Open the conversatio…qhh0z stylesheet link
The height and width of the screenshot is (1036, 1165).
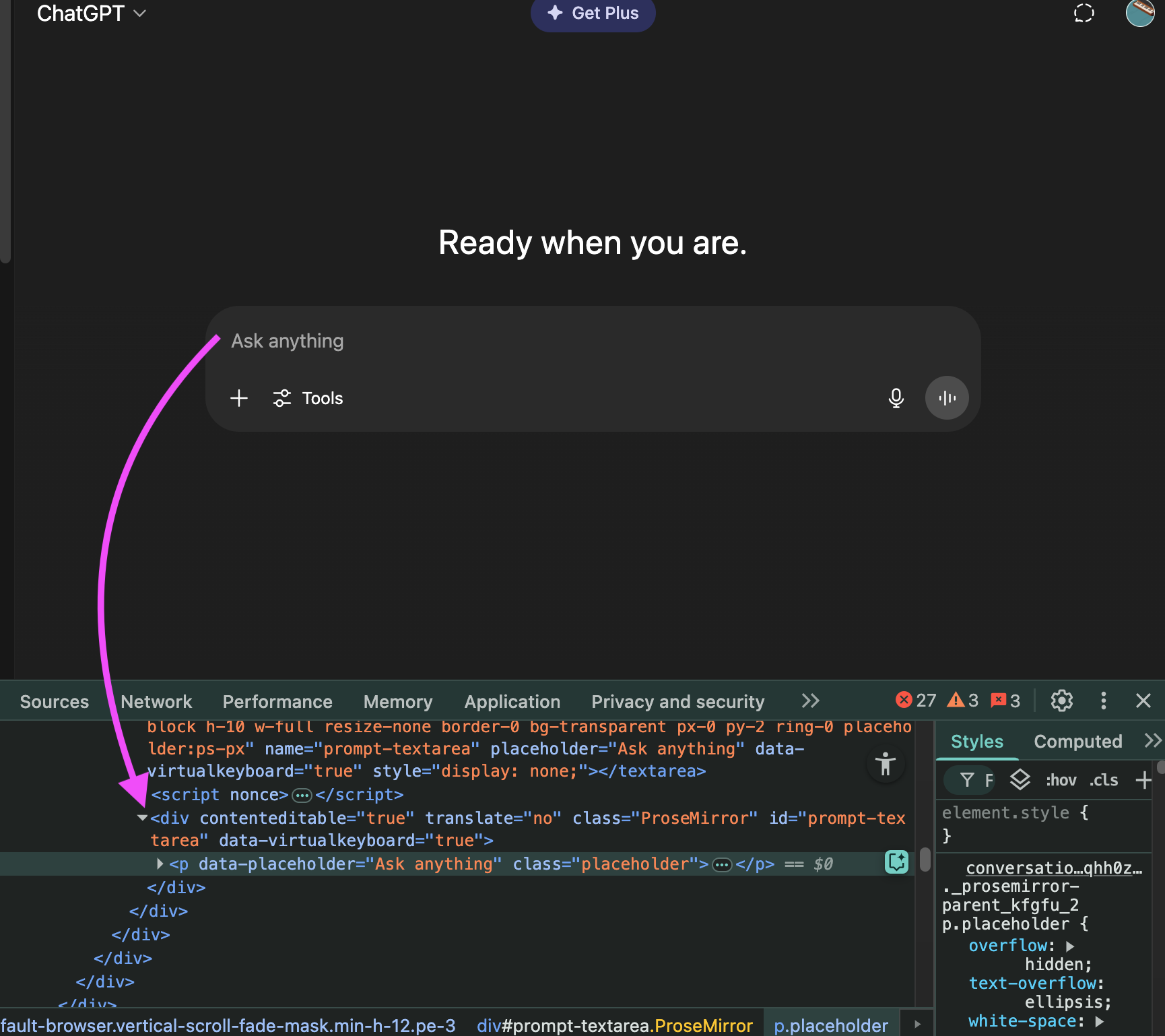coord(1054,868)
